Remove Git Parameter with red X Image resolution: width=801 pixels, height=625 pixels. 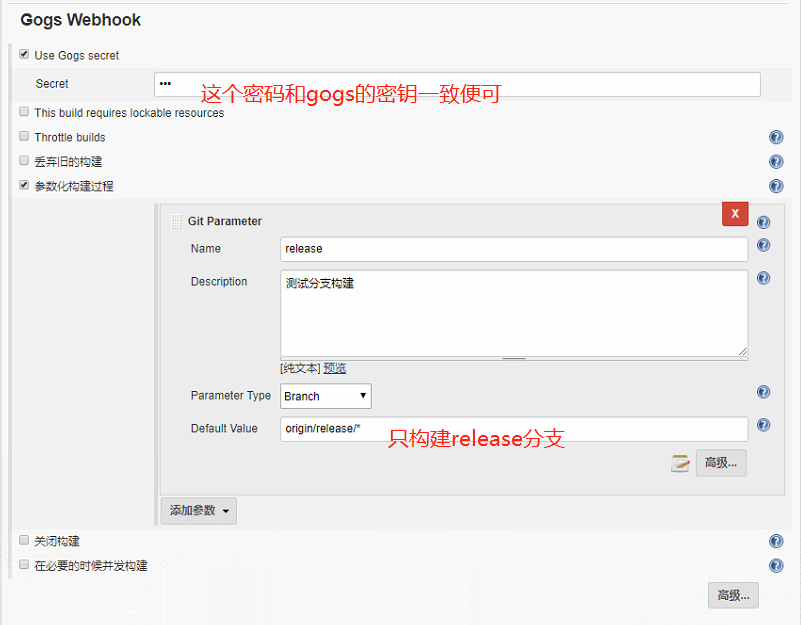pyautogui.click(x=736, y=214)
